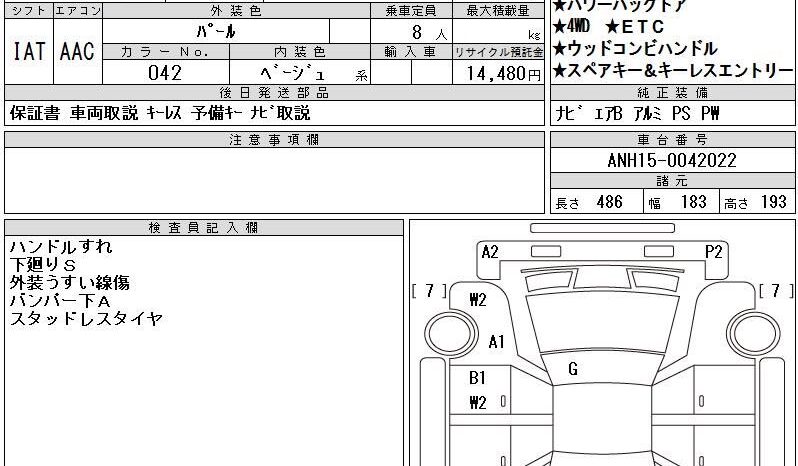The width and height of the screenshot is (798, 466).
Task: Click the 注意事項欄 section header
Action: coord(274,140)
